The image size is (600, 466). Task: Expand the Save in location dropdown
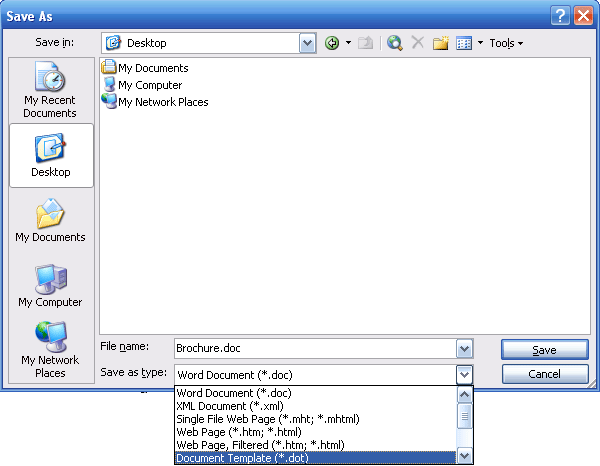tap(308, 43)
